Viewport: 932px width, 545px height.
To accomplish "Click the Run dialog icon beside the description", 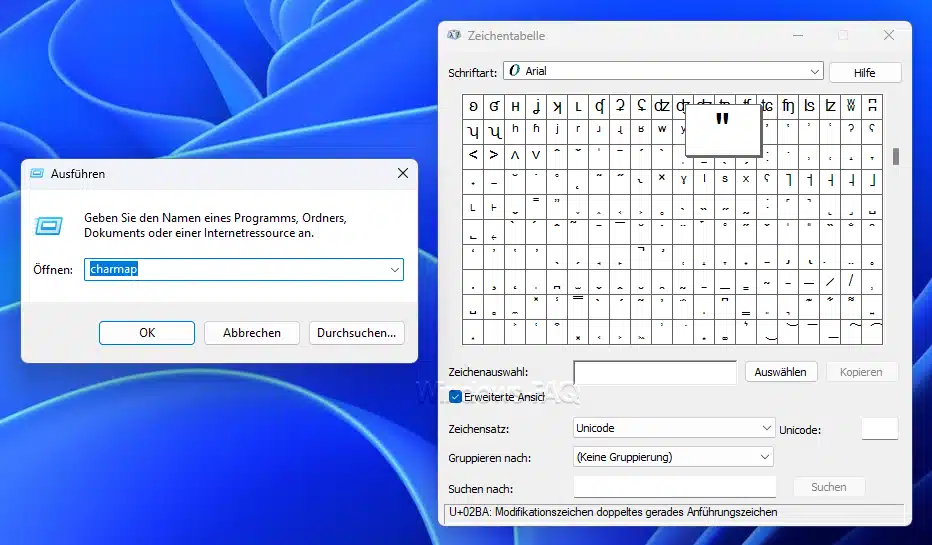I will click(x=49, y=226).
